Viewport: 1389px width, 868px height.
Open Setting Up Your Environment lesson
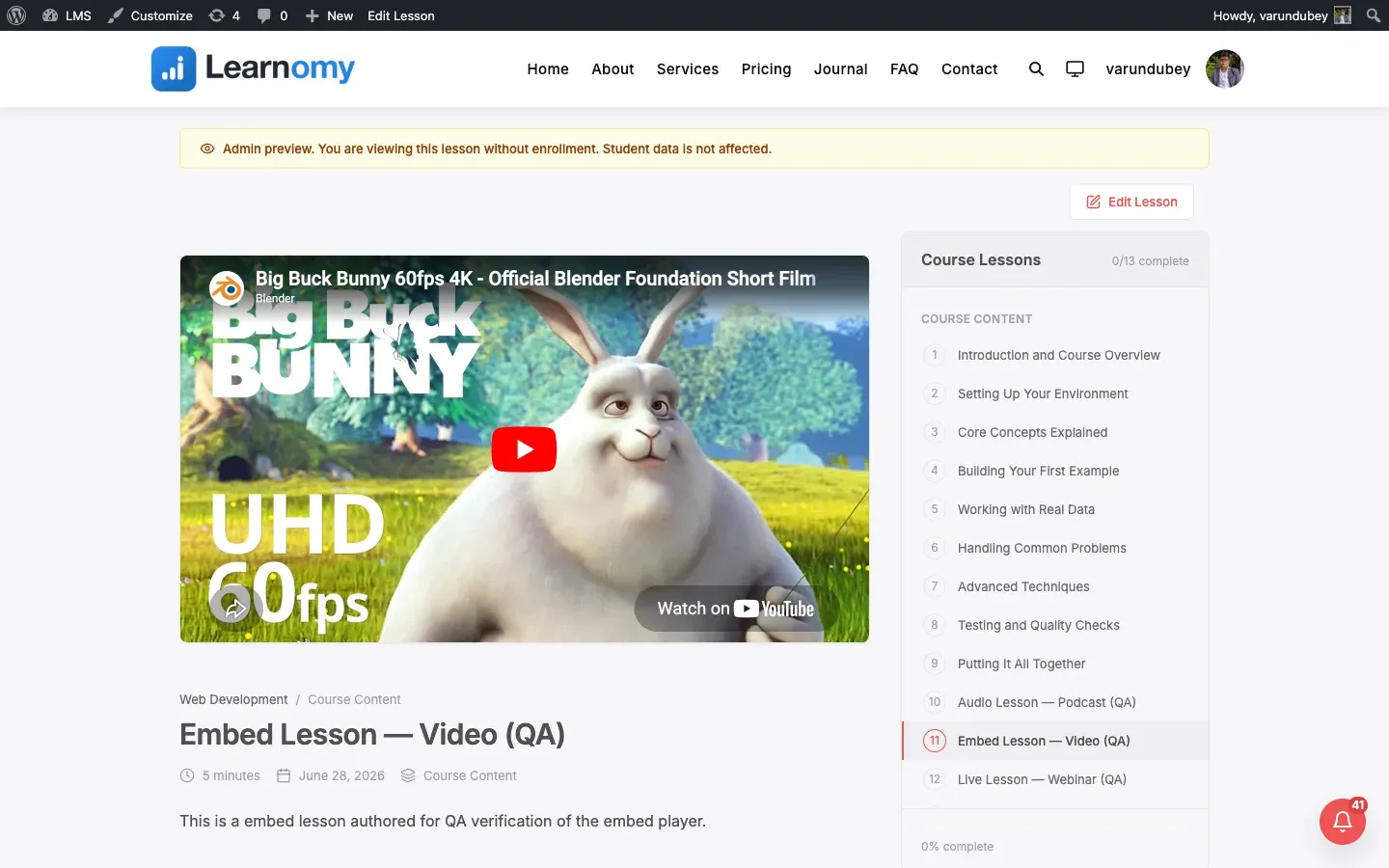pos(1055,393)
